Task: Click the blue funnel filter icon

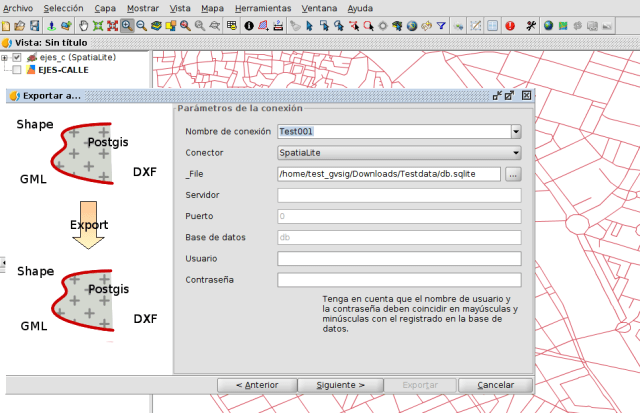Action: (x=441, y=24)
